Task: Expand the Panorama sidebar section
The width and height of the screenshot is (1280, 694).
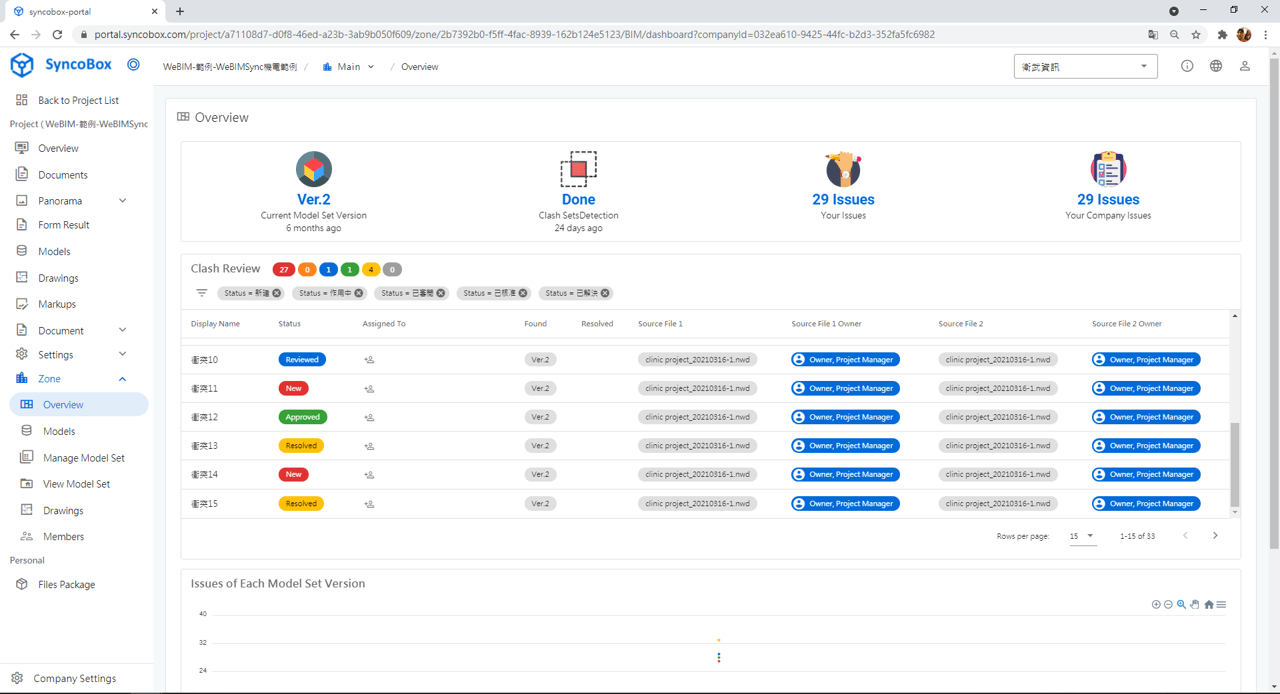Action: click(x=123, y=201)
